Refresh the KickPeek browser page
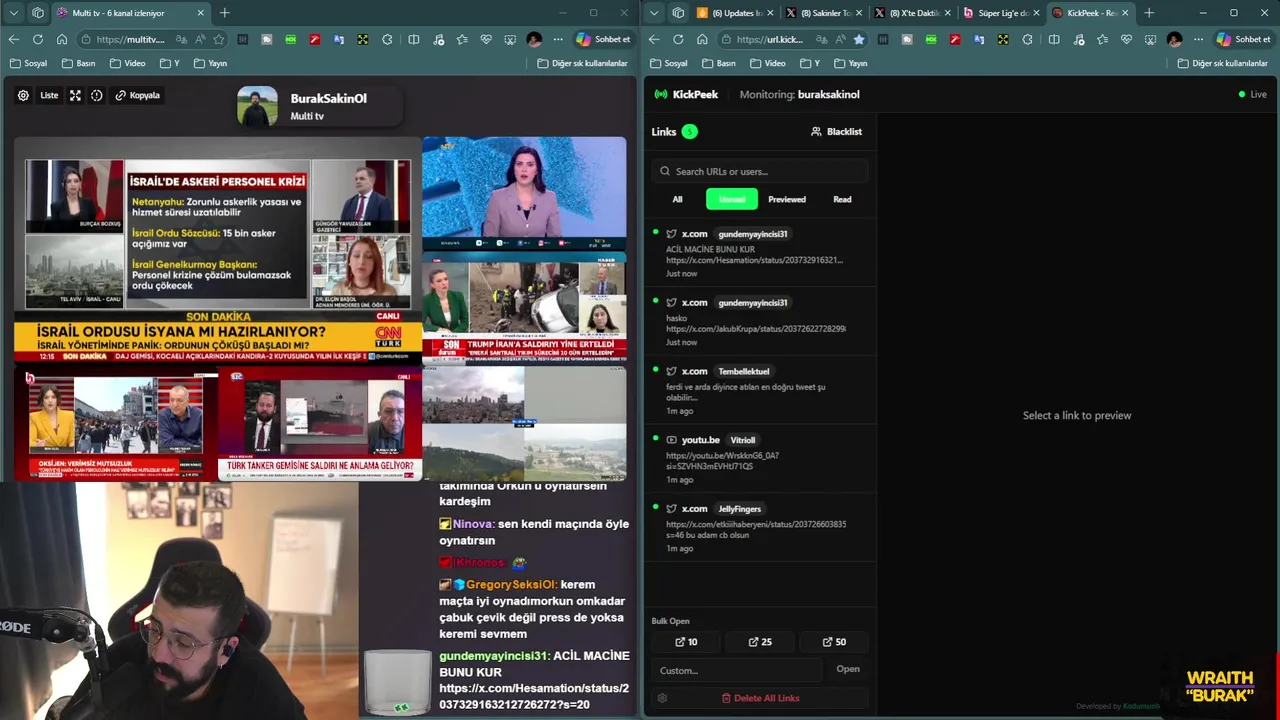Image resolution: width=1280 pixels, height=720 pixels. coord(678,39)
